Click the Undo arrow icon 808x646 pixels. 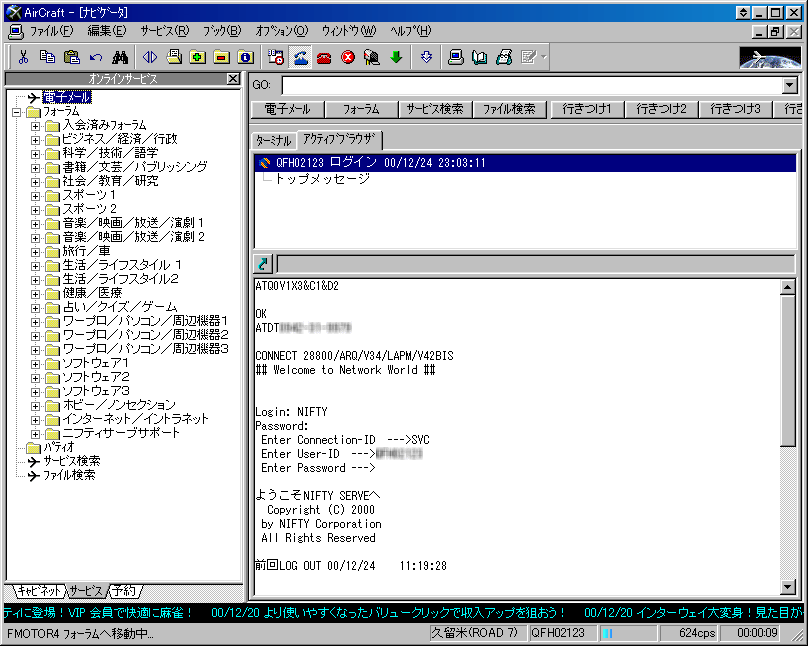[95, 57]
